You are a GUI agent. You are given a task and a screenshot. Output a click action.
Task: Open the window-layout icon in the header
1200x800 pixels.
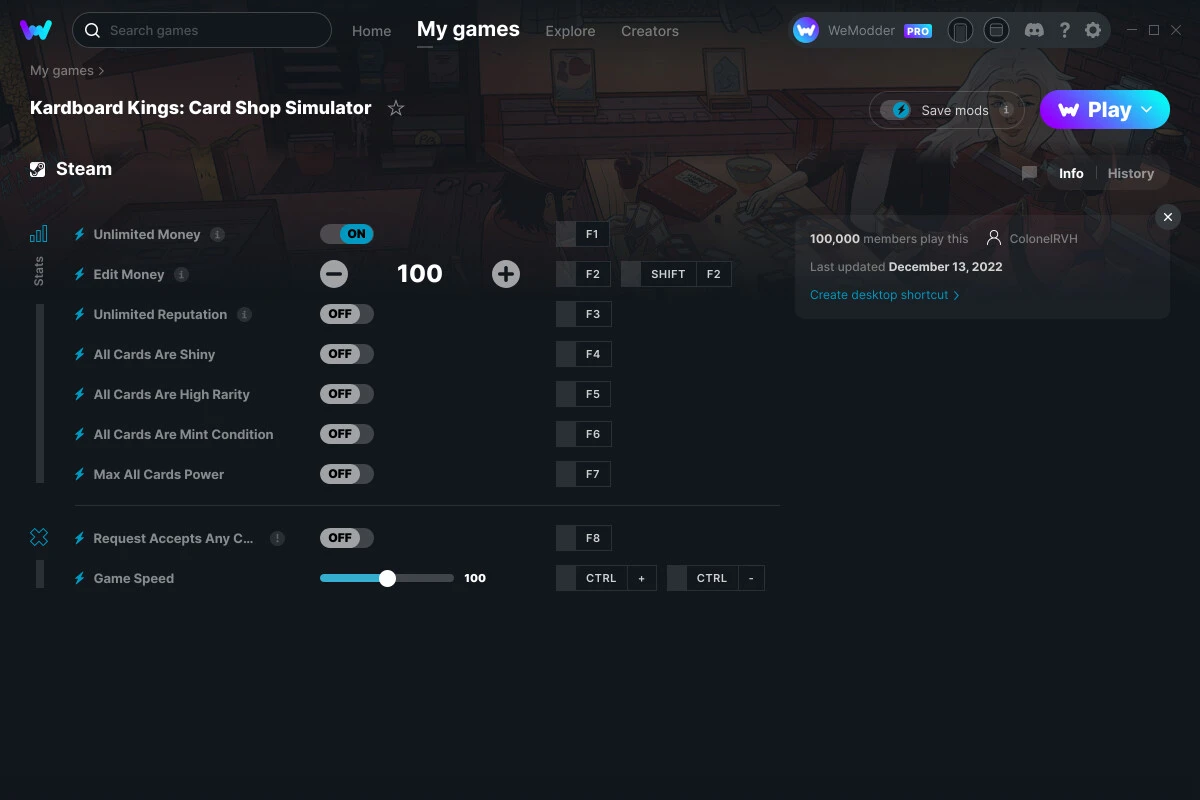(996, 31)
